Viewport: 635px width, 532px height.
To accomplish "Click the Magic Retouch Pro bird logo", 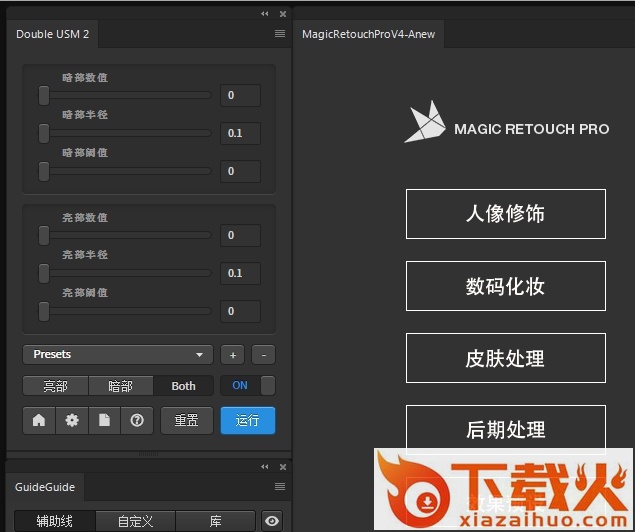I will click(x=425, y=122).
